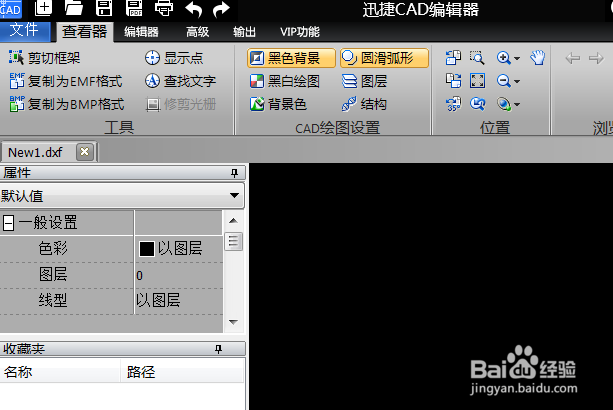Click the browse forward arrow

(596, 59)
